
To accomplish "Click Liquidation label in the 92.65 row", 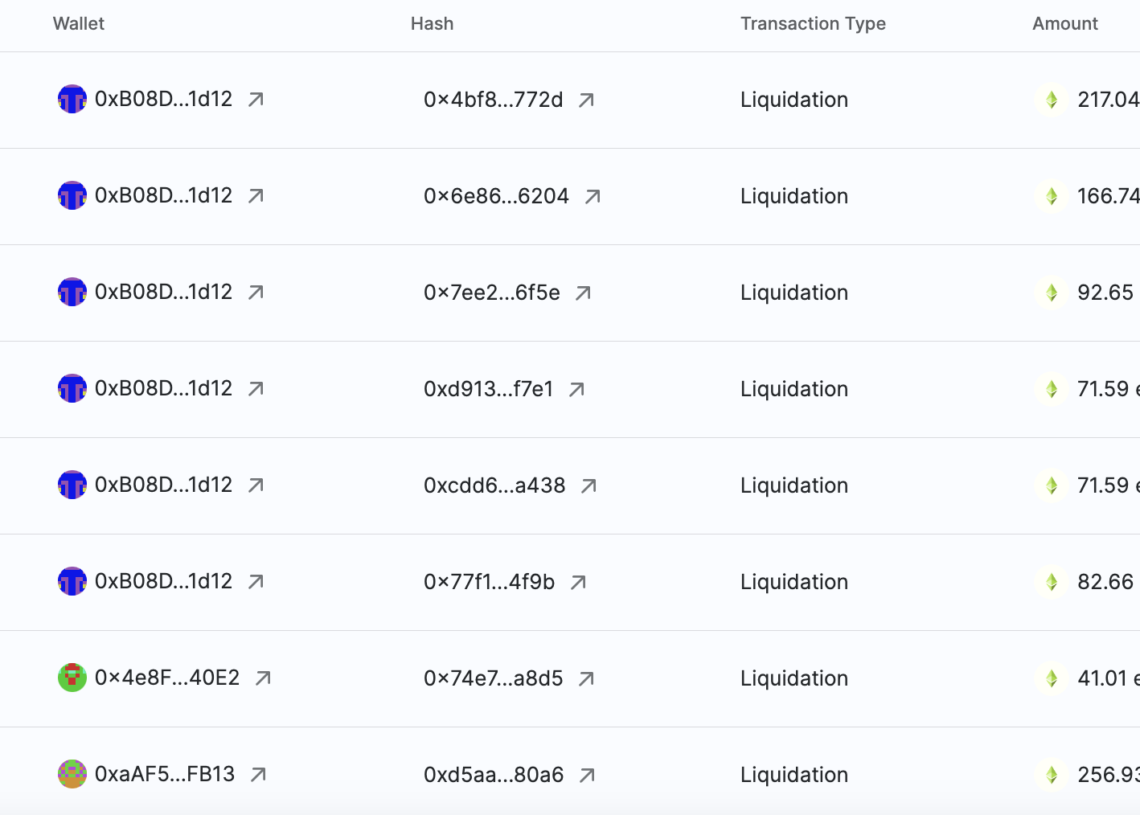I will (794, 293).
